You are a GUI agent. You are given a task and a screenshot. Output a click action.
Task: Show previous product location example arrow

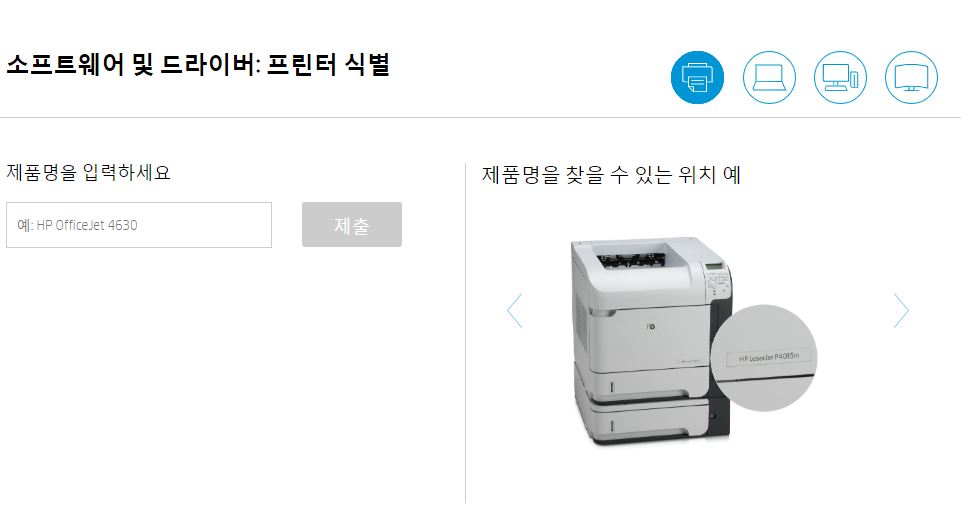click(x=515, y=310)
